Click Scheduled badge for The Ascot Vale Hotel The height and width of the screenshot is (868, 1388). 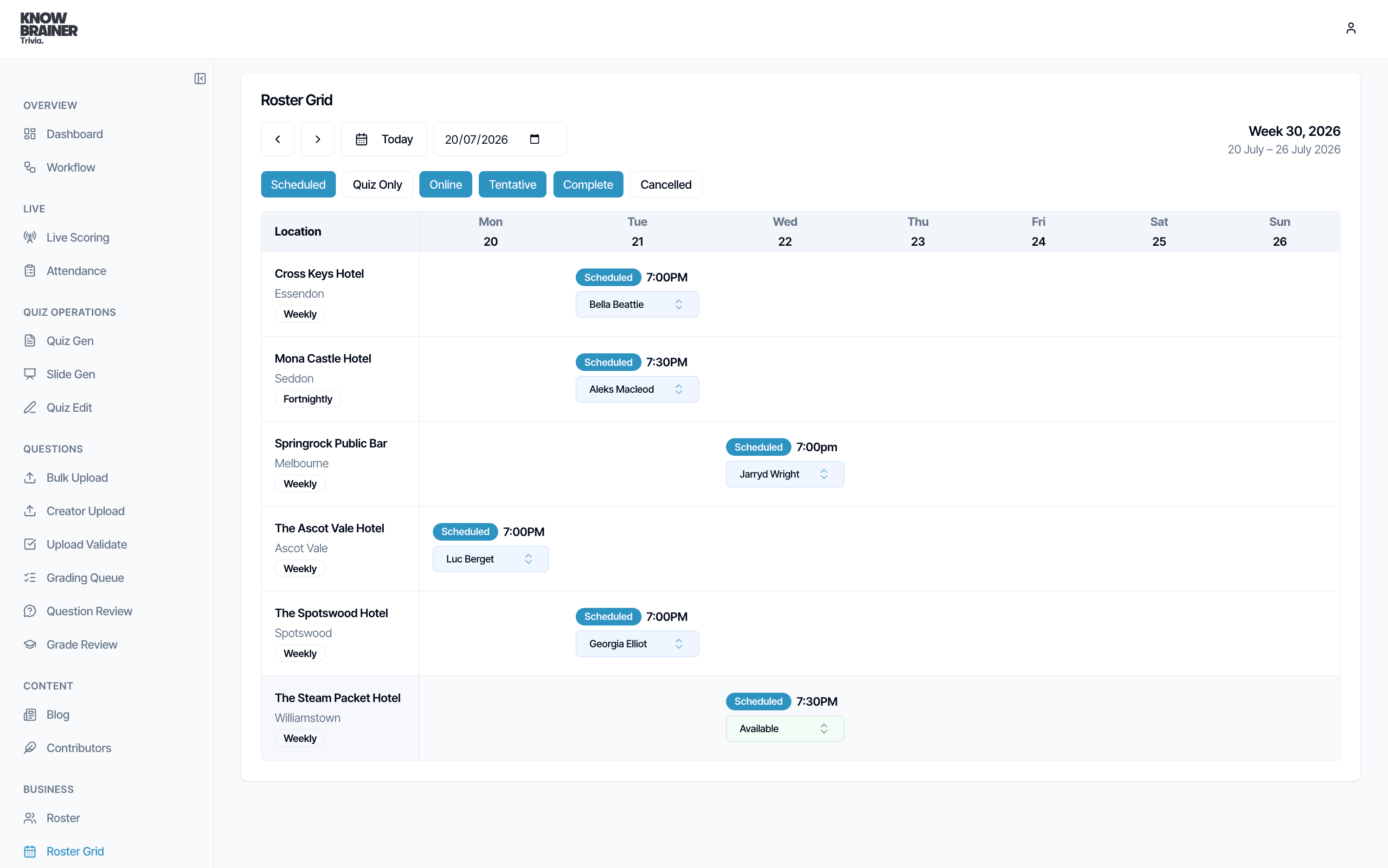(465, 531)
